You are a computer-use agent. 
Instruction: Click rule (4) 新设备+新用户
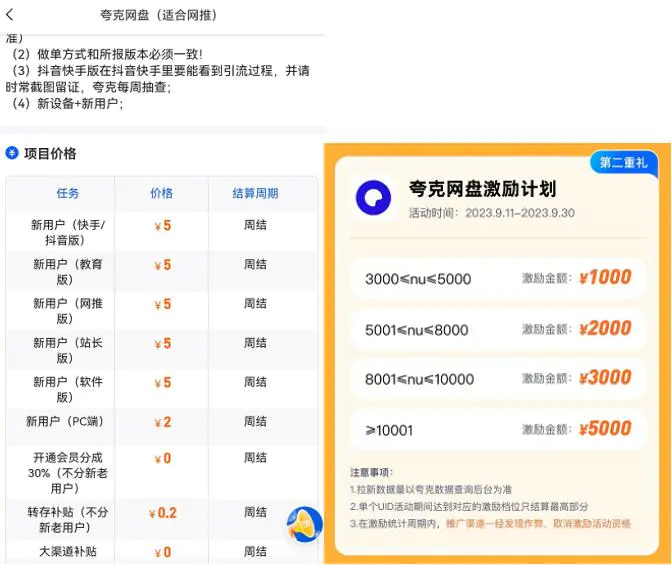66,103
